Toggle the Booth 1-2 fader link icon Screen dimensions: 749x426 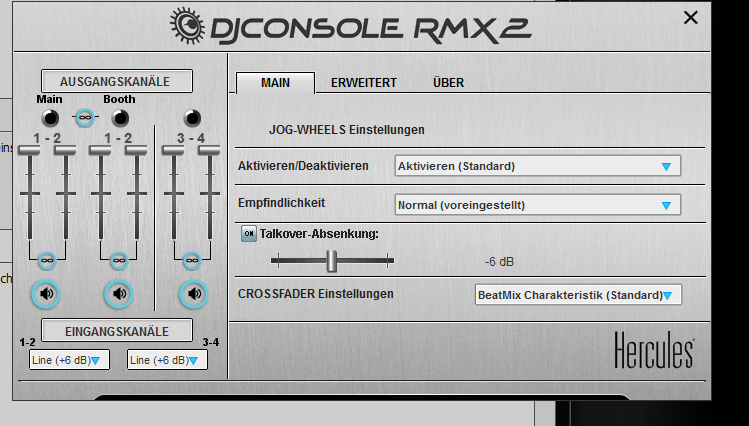(x=119, y=261)
